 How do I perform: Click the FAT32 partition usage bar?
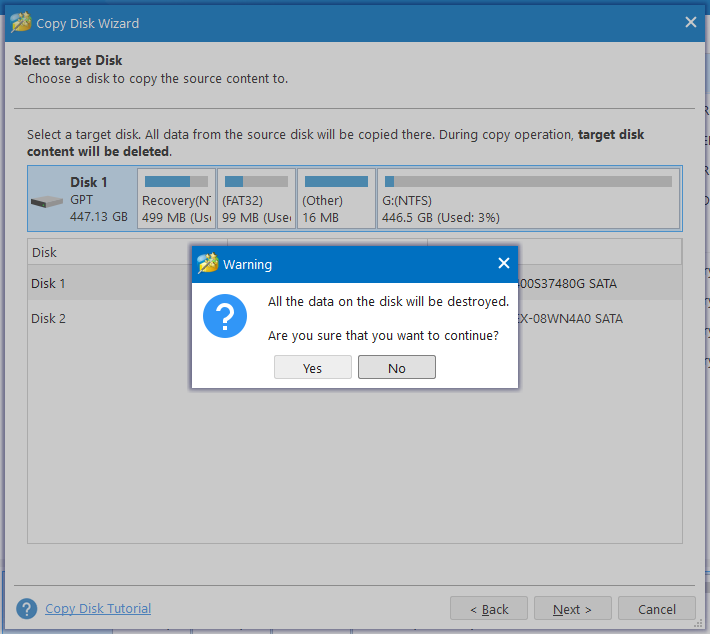coord(256,182)
